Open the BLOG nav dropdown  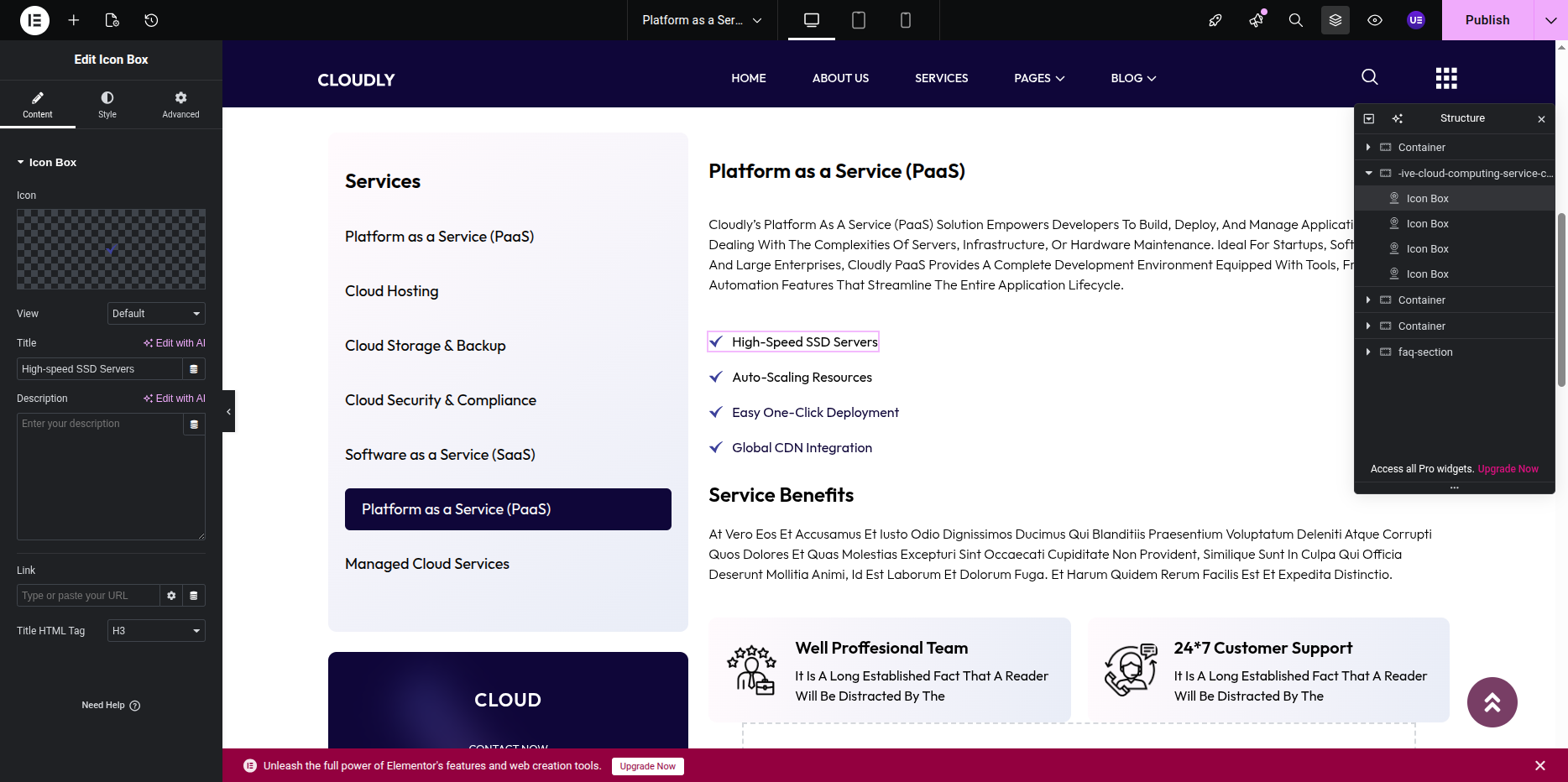point(1133,78)
